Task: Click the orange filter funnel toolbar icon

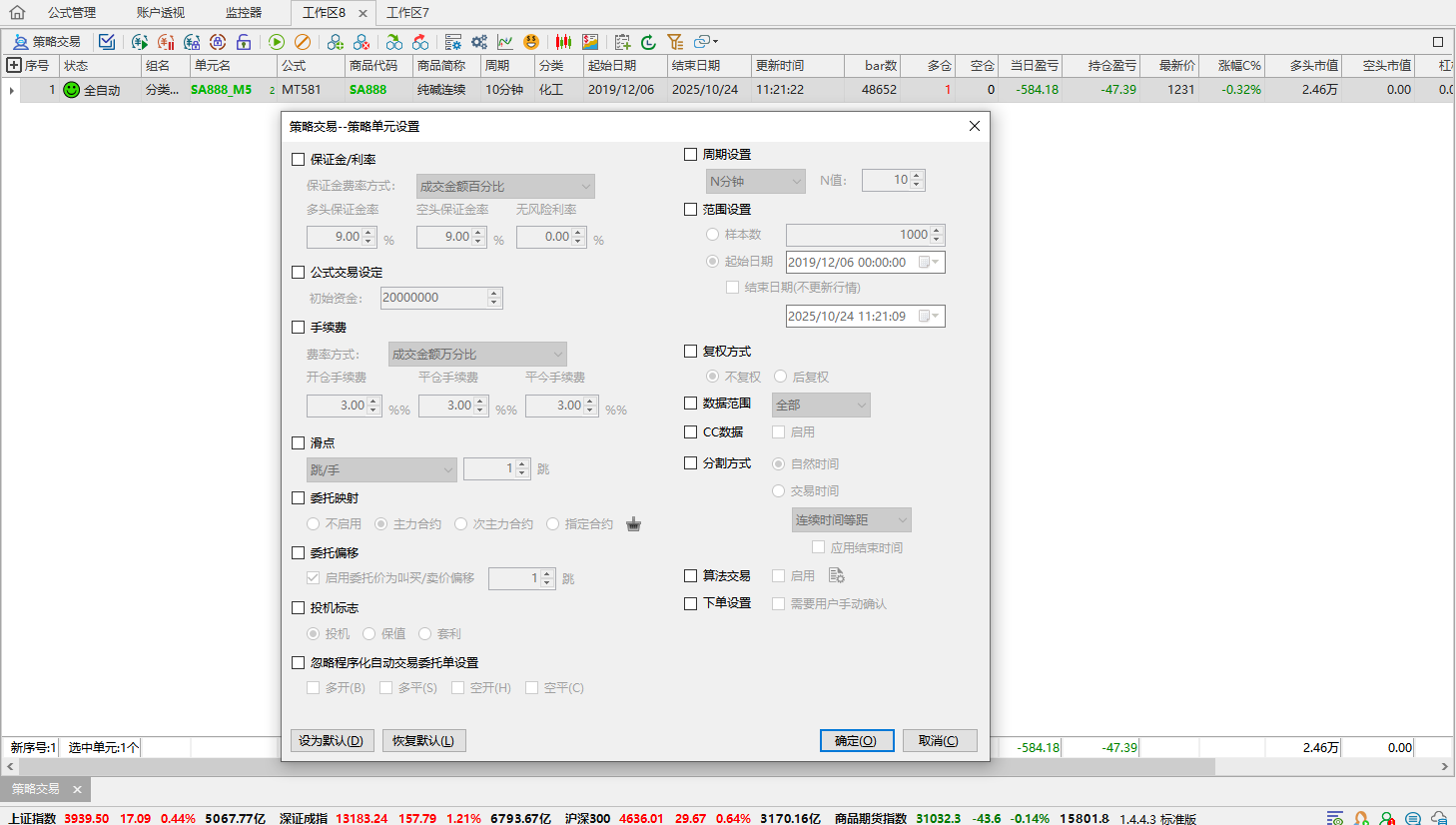Action: pos(675,42)
